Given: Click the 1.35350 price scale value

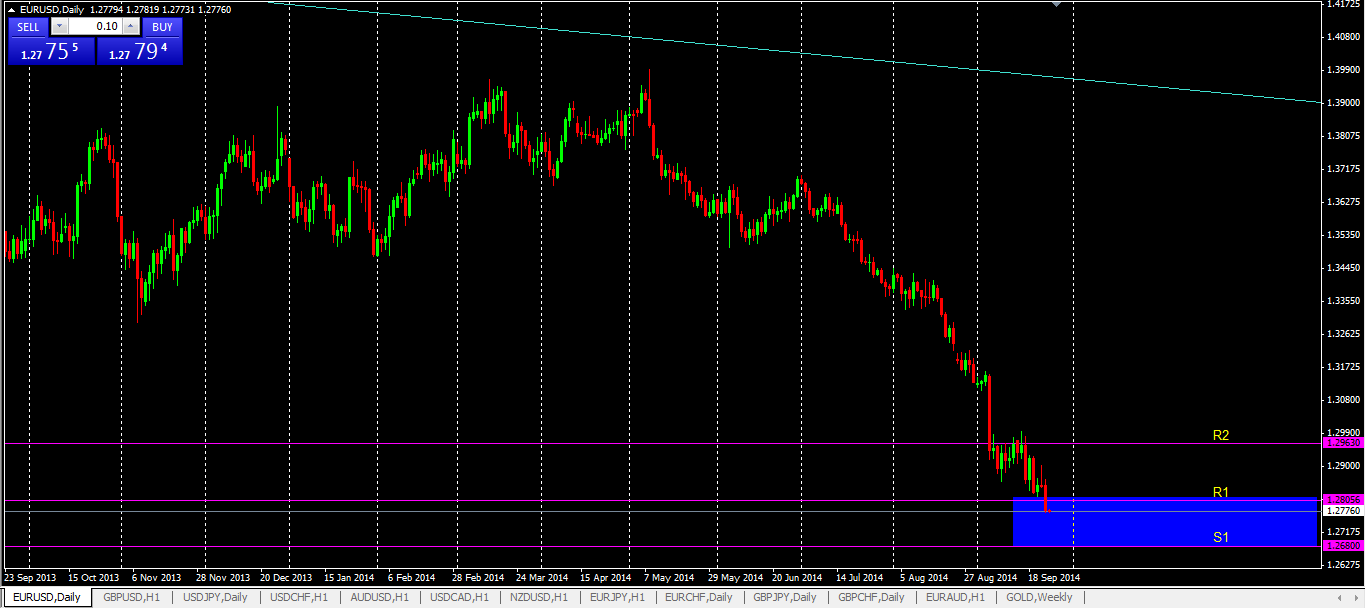Looking at the screenshot, I should tap(1342, 235).
